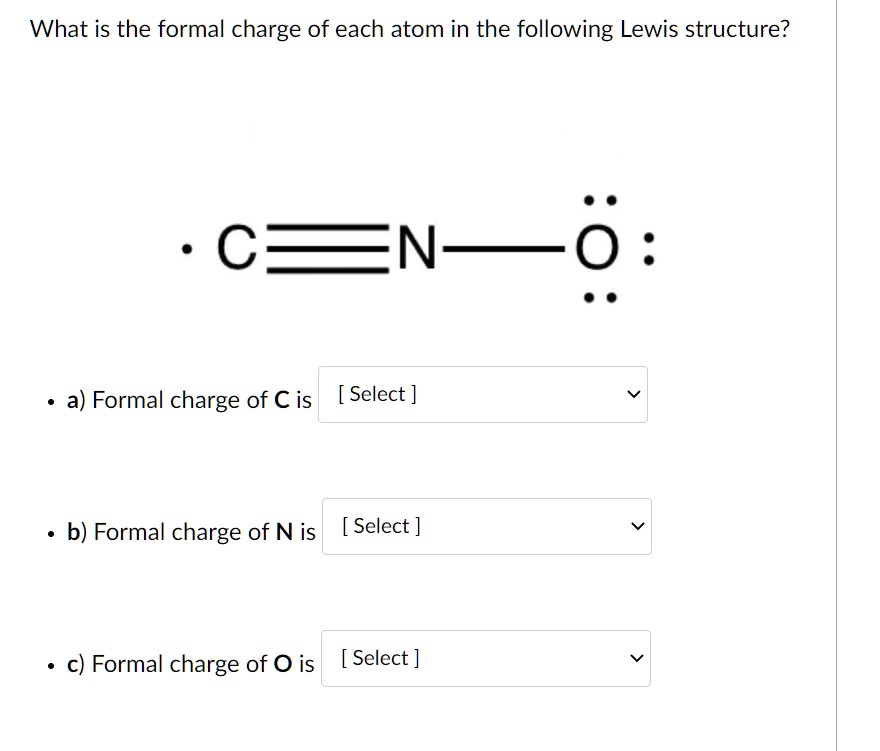Click the bullet point beside option c
This screenshot has width=880, height=751.
pyautogui.click(x=51, y=665)
